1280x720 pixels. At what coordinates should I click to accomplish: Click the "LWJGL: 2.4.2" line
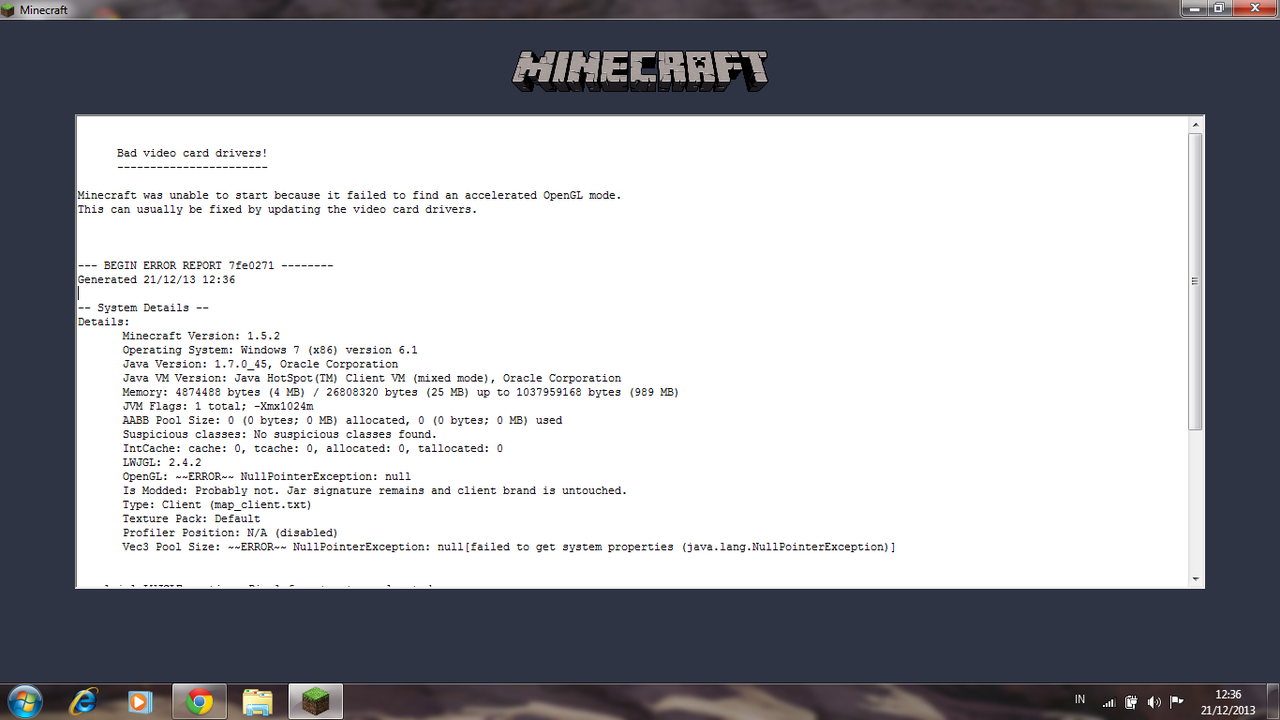(x=162, y=462)
